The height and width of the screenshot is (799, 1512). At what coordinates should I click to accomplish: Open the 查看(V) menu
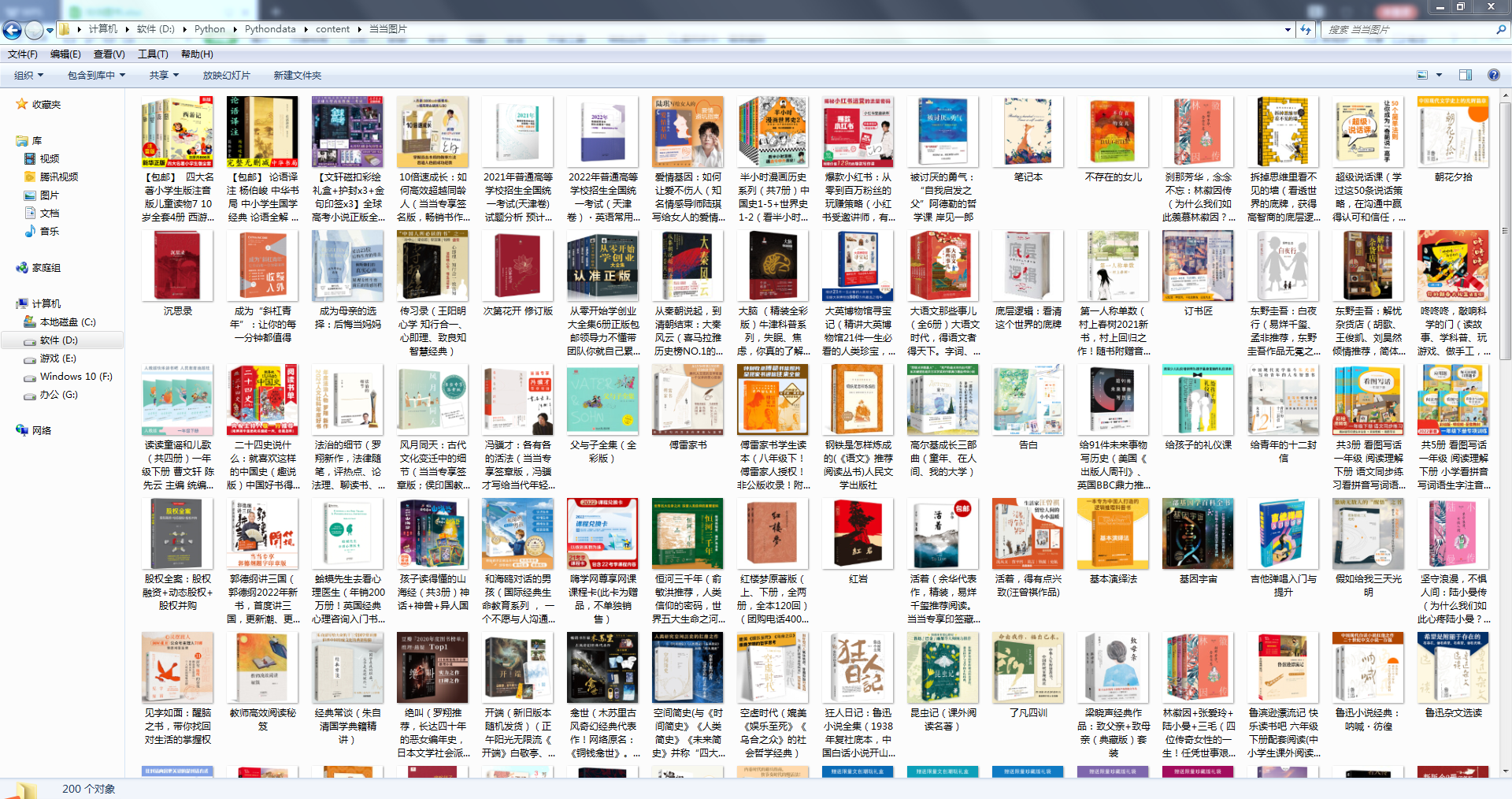click(x=109, y=54)
